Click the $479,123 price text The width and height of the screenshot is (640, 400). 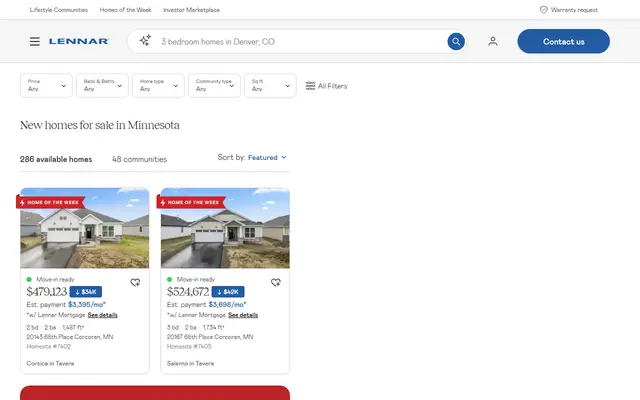coord(47,292)
